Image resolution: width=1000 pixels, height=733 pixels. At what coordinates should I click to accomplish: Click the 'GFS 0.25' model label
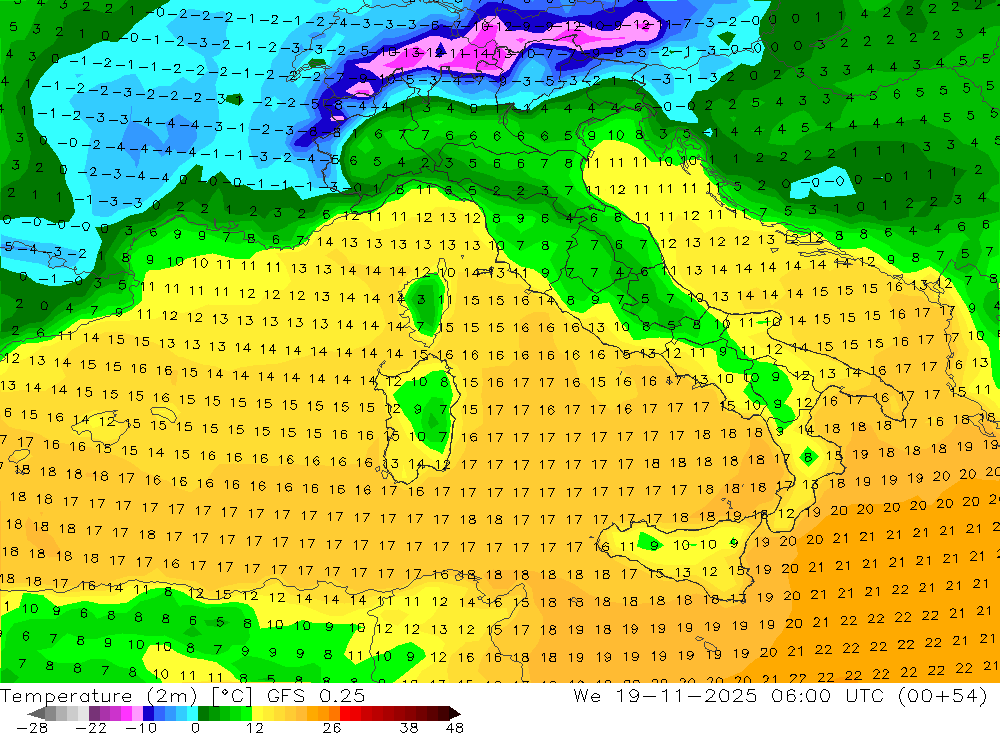click(316, 695)
